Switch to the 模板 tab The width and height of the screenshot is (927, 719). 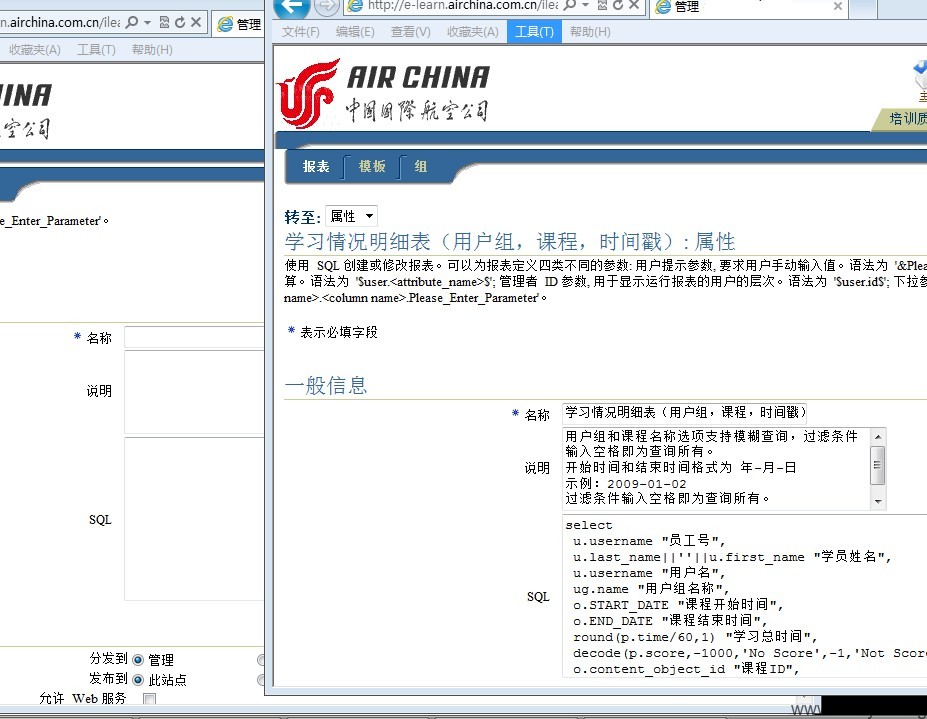(x=372, y=167)
